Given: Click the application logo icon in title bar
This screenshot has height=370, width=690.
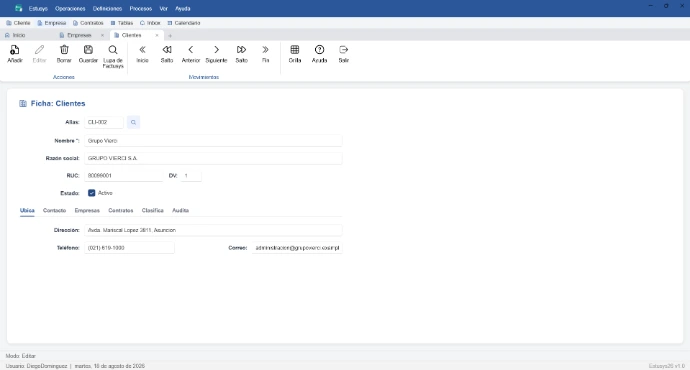Looking at the screenshot, I should coord(18,8).
